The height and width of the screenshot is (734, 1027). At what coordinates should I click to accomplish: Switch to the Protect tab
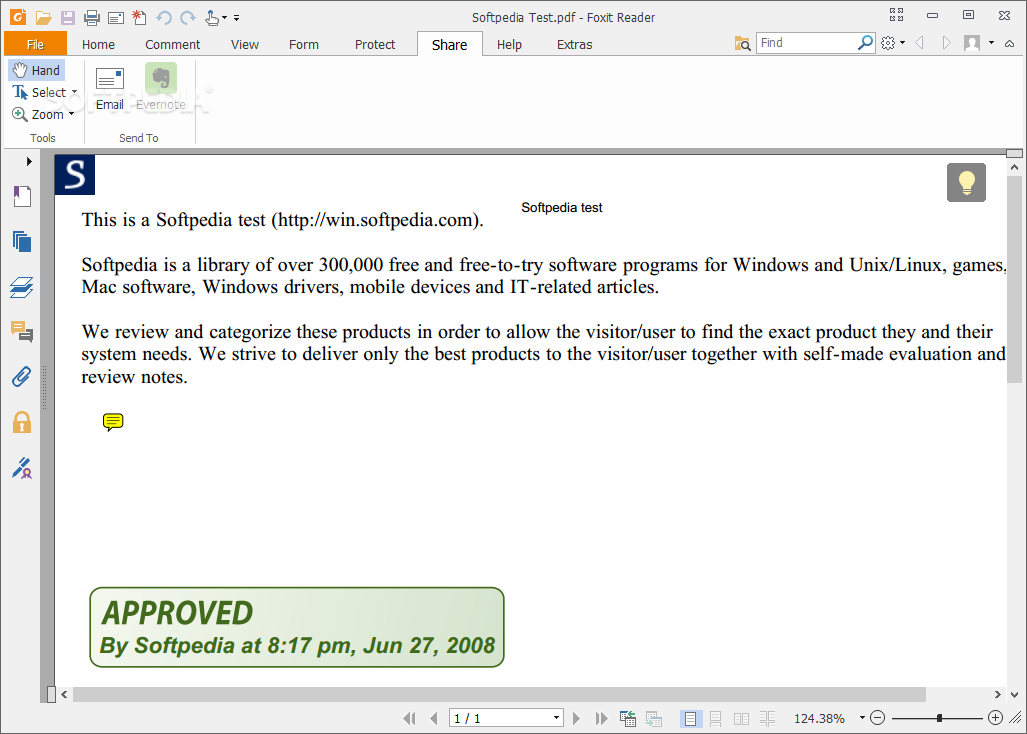tap(375, 44)
